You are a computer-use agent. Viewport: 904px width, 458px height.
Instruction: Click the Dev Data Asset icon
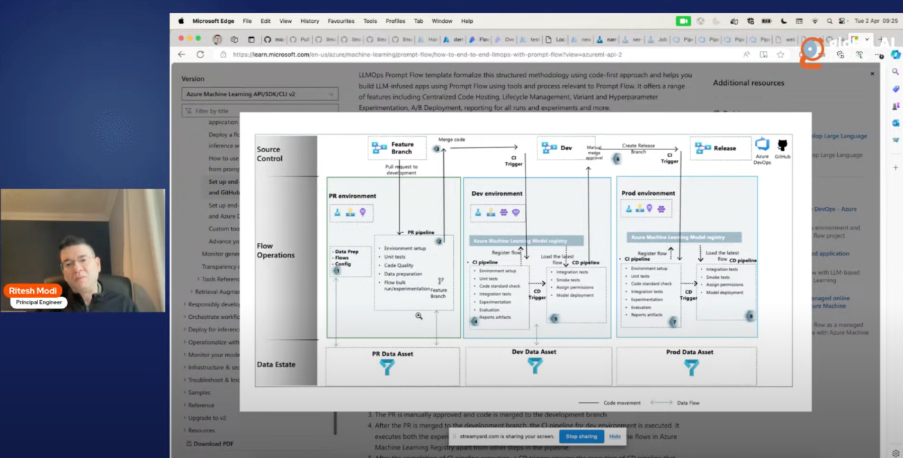click(535, 367)
